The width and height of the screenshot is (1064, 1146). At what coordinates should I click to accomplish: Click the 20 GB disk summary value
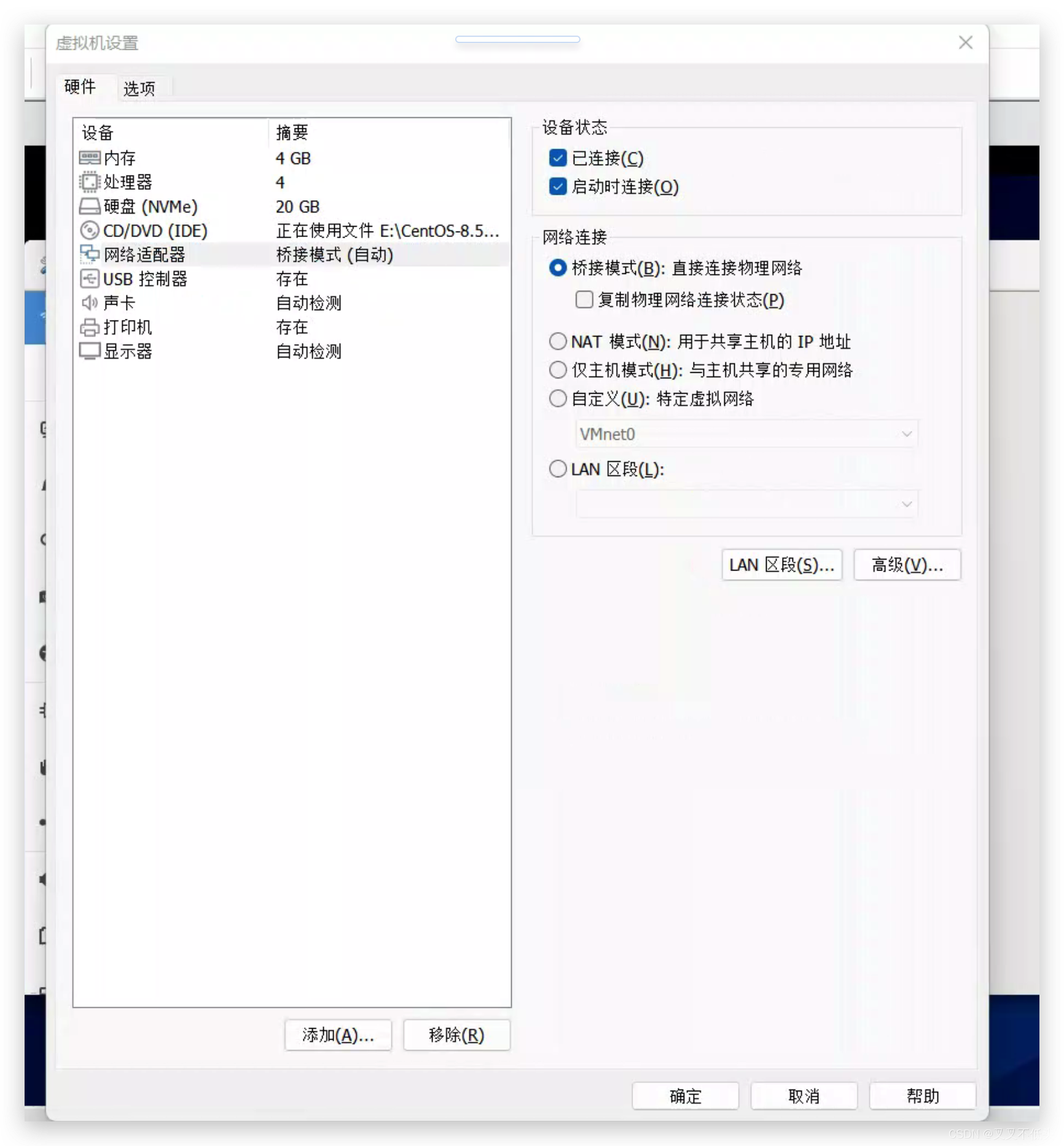298,207
